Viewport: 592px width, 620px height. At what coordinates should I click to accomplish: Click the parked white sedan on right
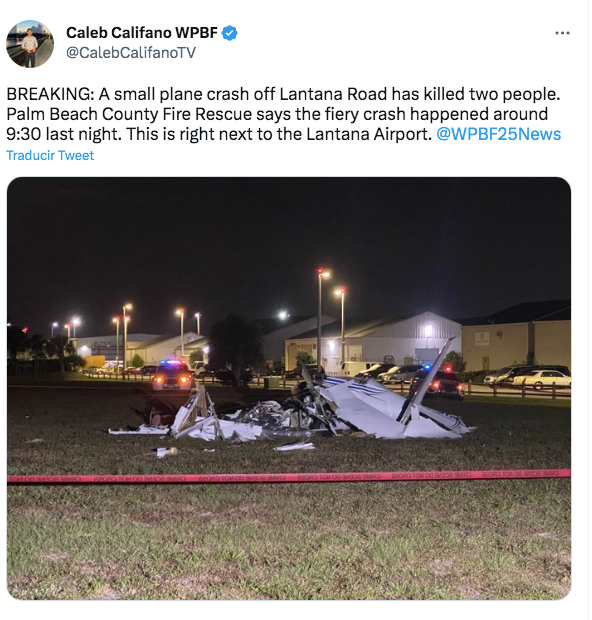click(x=543, y=379)
